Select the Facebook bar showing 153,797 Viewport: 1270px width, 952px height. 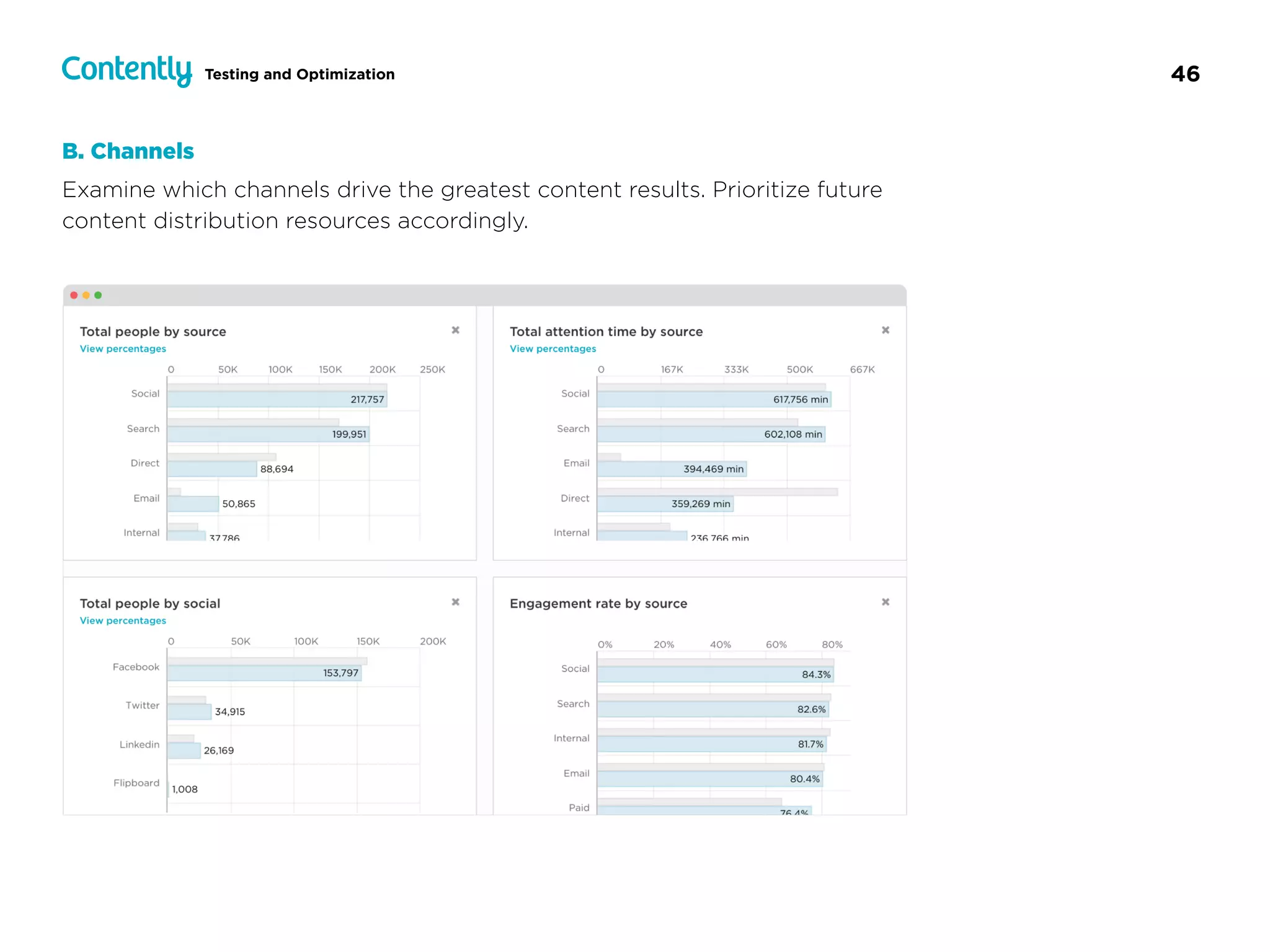pyautogui.click(x=264, y=673)
